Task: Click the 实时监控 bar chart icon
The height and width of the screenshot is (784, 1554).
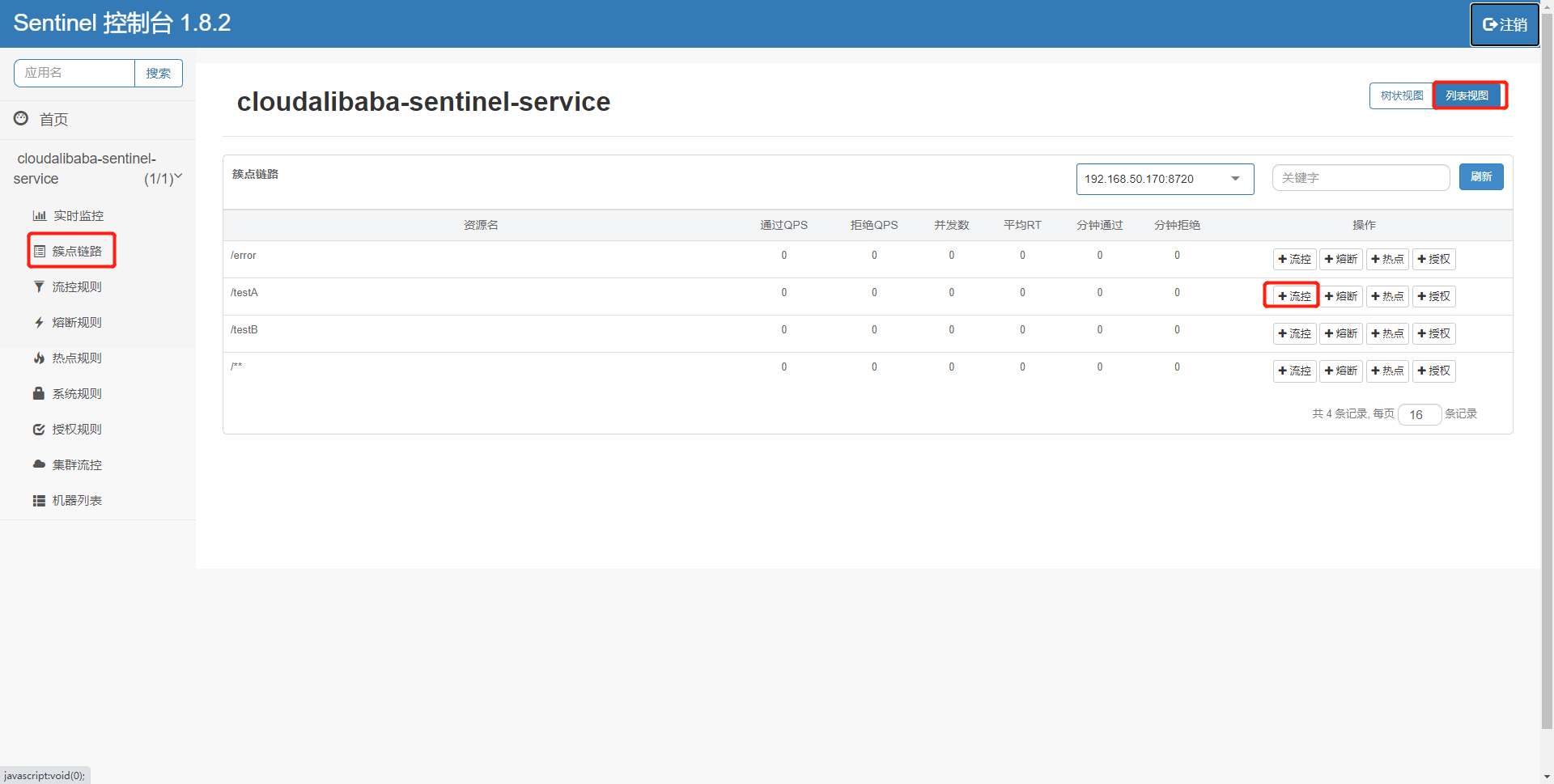Action: [39, 215]
